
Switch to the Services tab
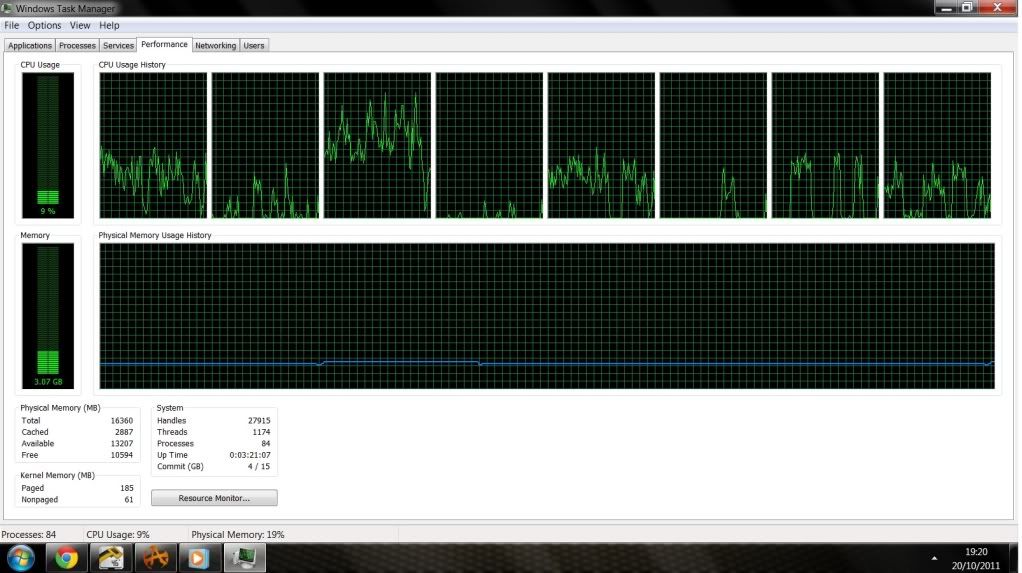[118, 46]
